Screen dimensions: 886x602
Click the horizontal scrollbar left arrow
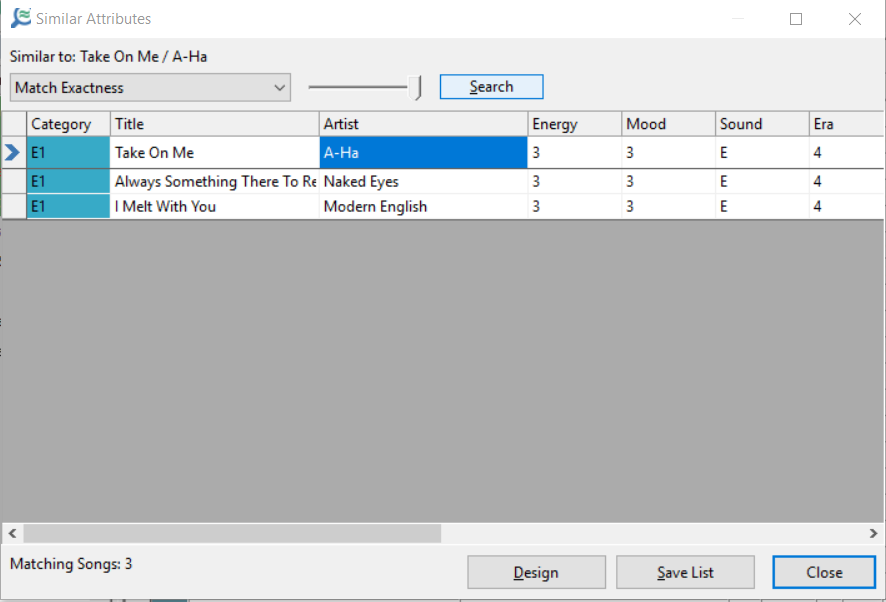pos(12,533)
